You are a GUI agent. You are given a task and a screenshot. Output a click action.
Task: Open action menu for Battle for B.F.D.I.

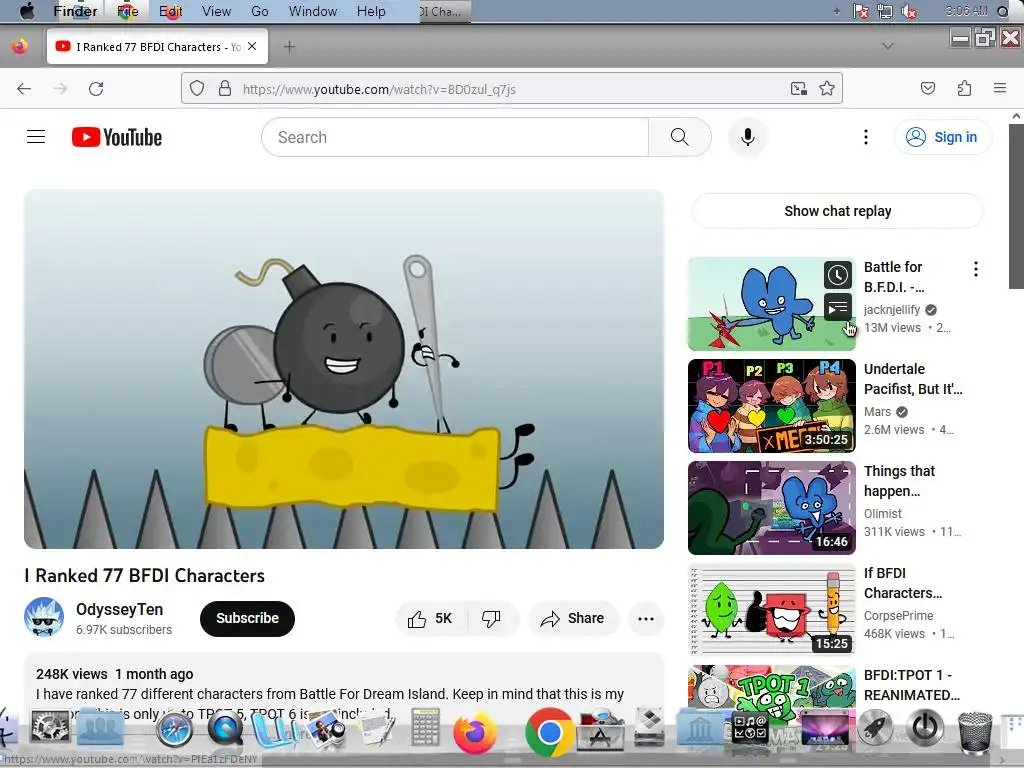click(x=976, y=269)
